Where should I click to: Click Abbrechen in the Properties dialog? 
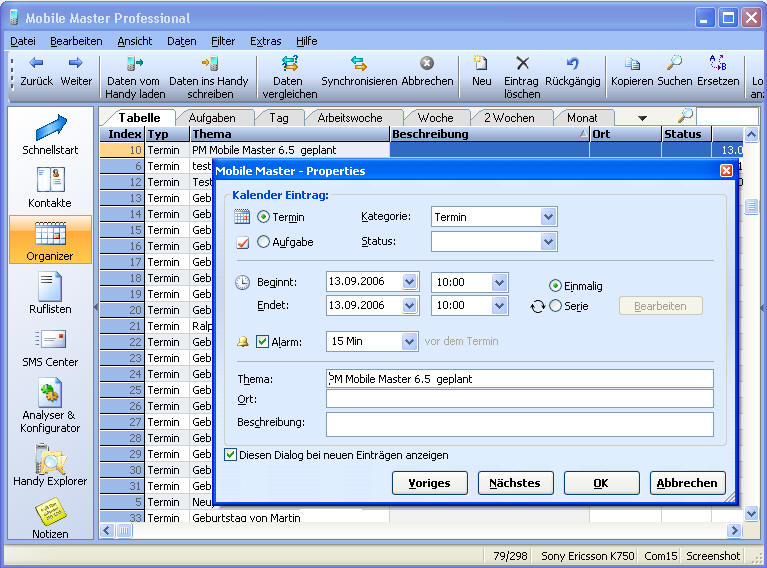click(x=687, y=483)
